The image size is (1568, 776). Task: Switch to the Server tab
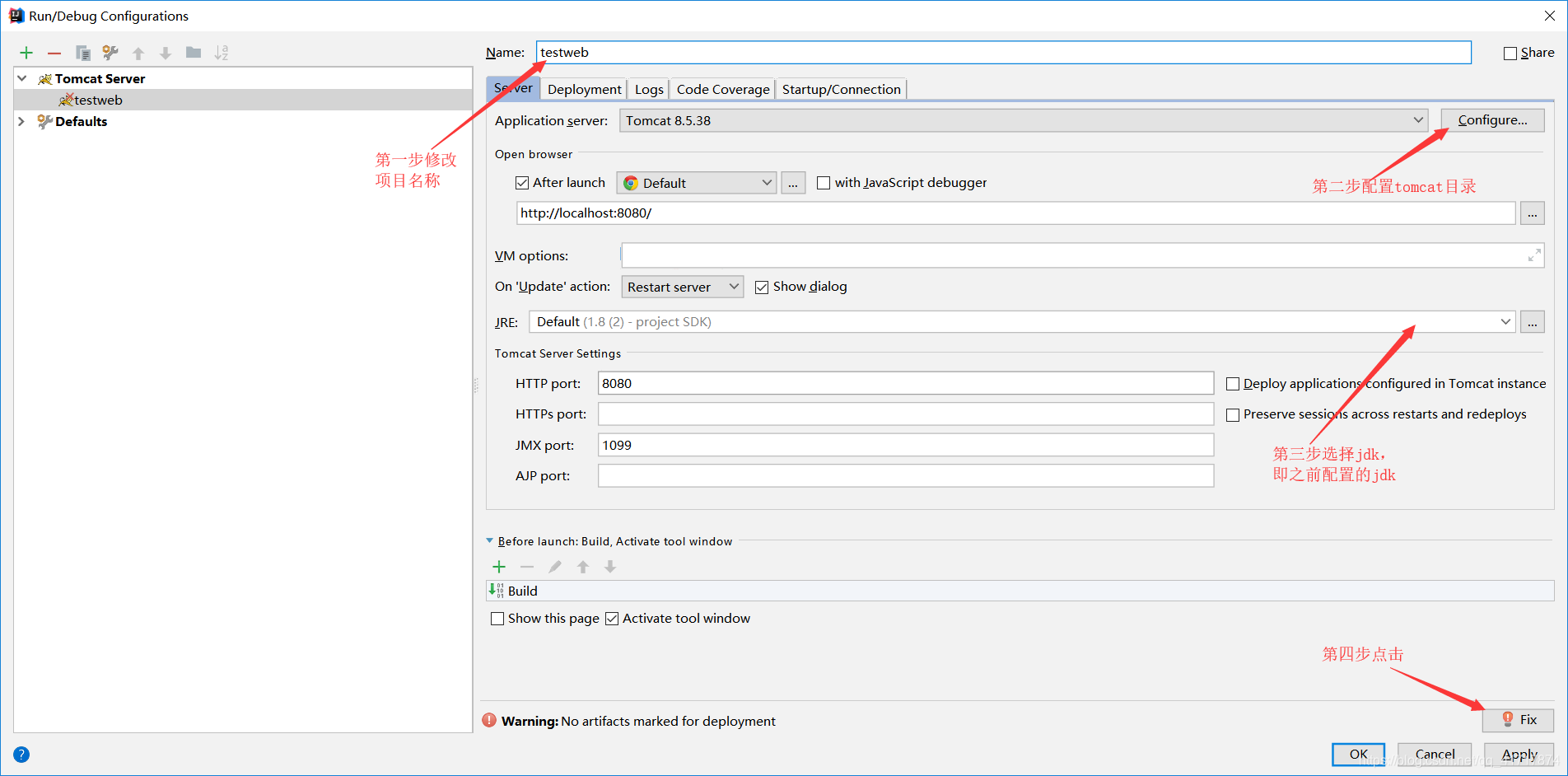pyautogui.click(x=513, y=88)
